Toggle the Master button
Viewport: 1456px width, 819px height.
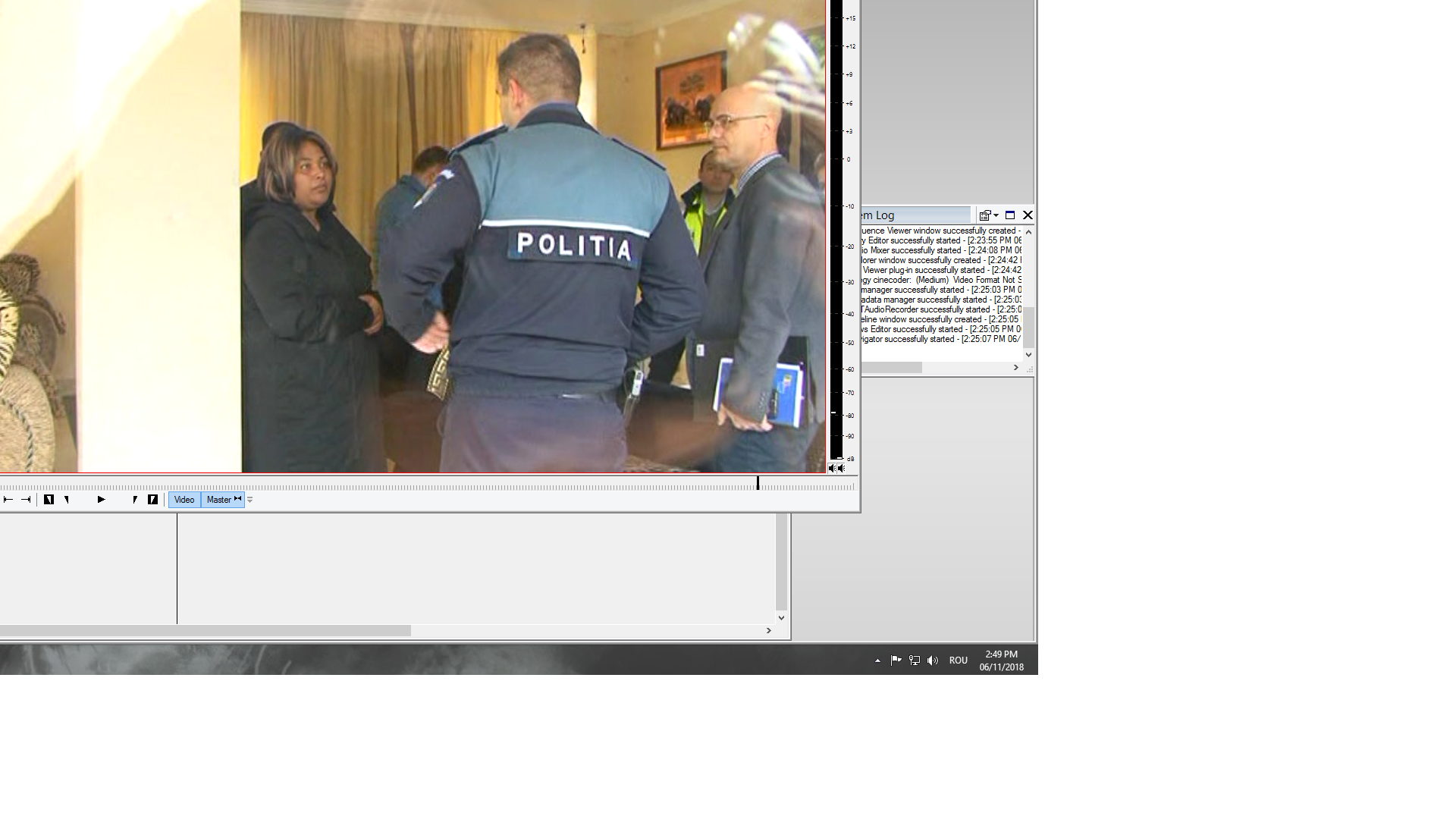222,500
